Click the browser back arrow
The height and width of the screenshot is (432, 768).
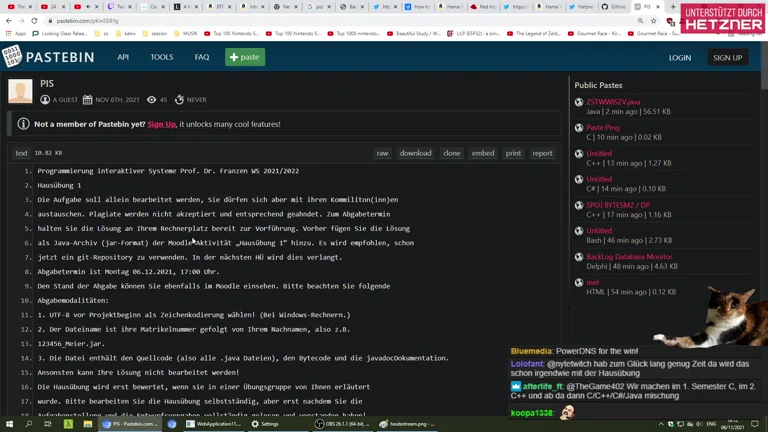(x=9, y=21)
